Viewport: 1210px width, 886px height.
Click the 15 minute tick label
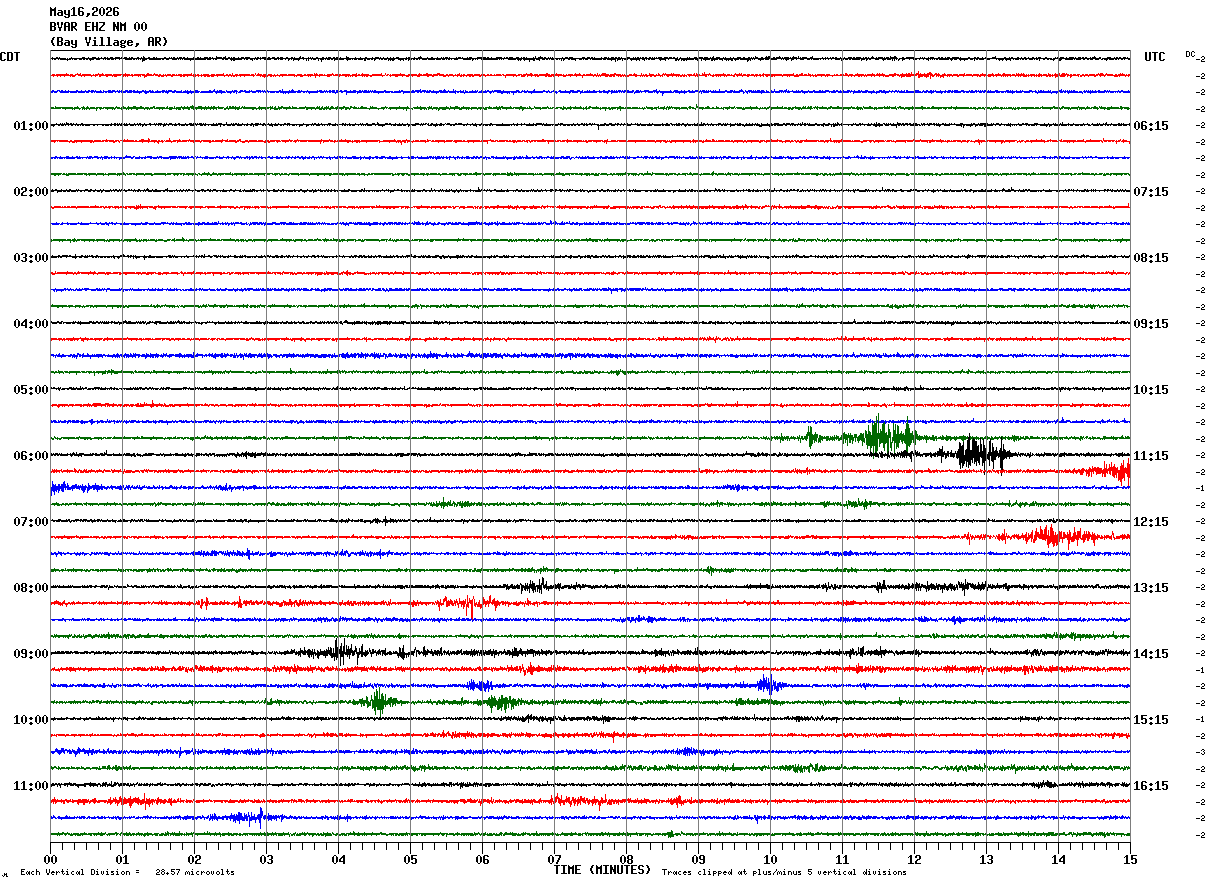[1129, 859]
